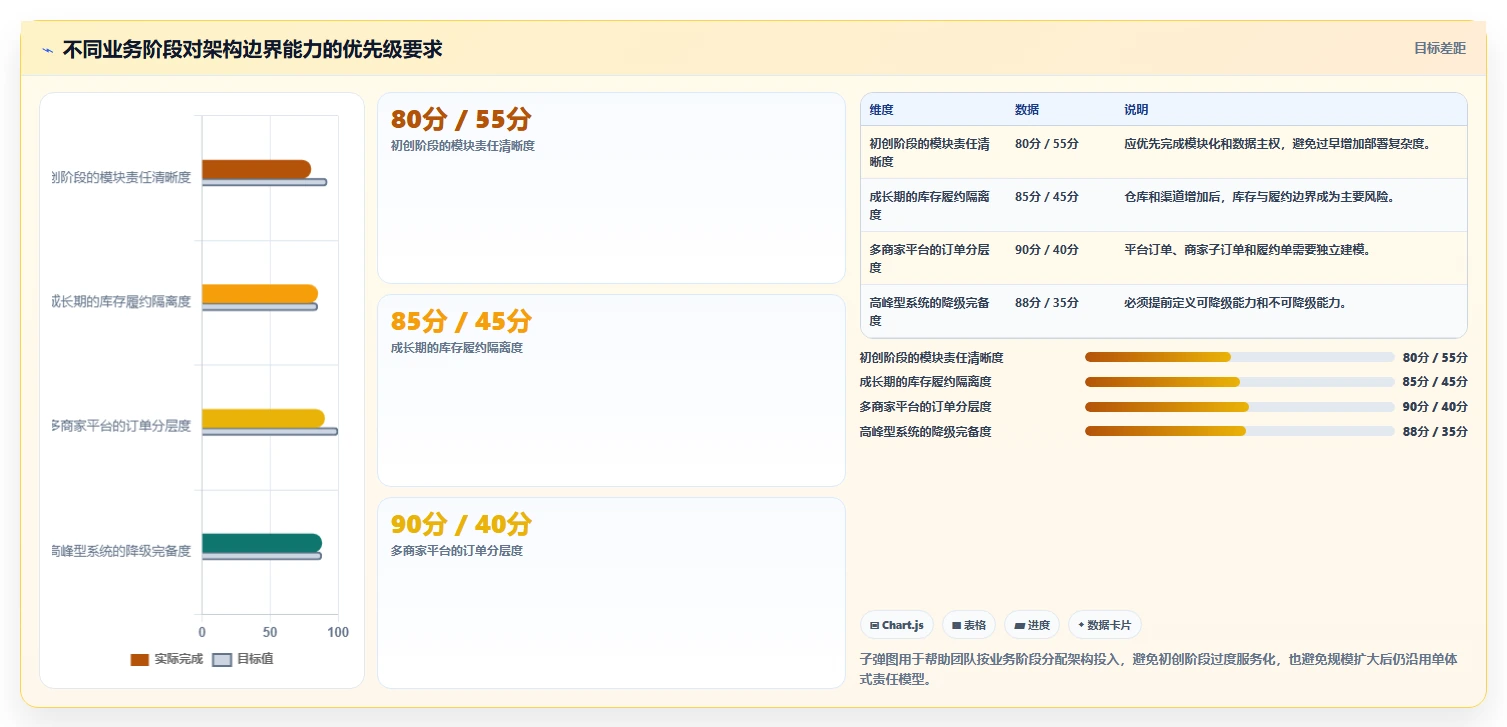Click the square icon in 表格 chip
This screenshot has height=727, width=1507.
[956, 625]
